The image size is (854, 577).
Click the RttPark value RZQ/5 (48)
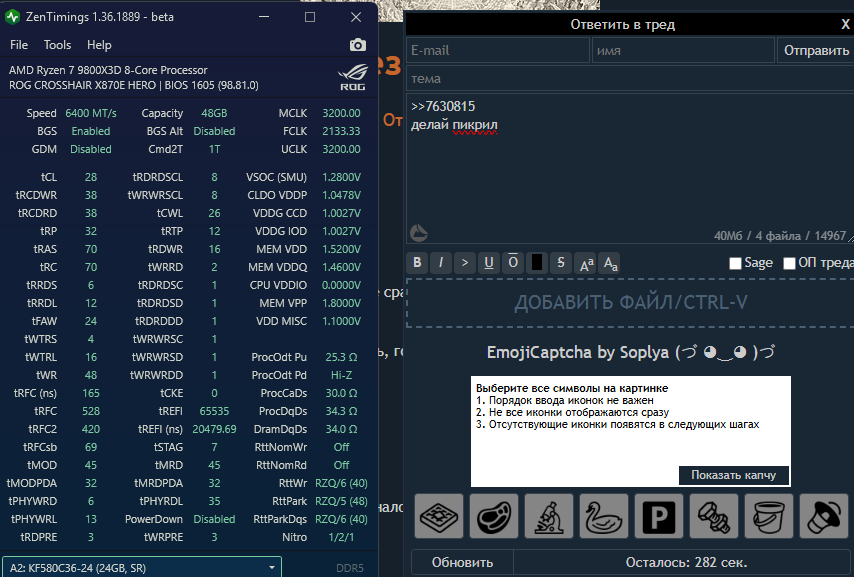click(x=341, y=501)
